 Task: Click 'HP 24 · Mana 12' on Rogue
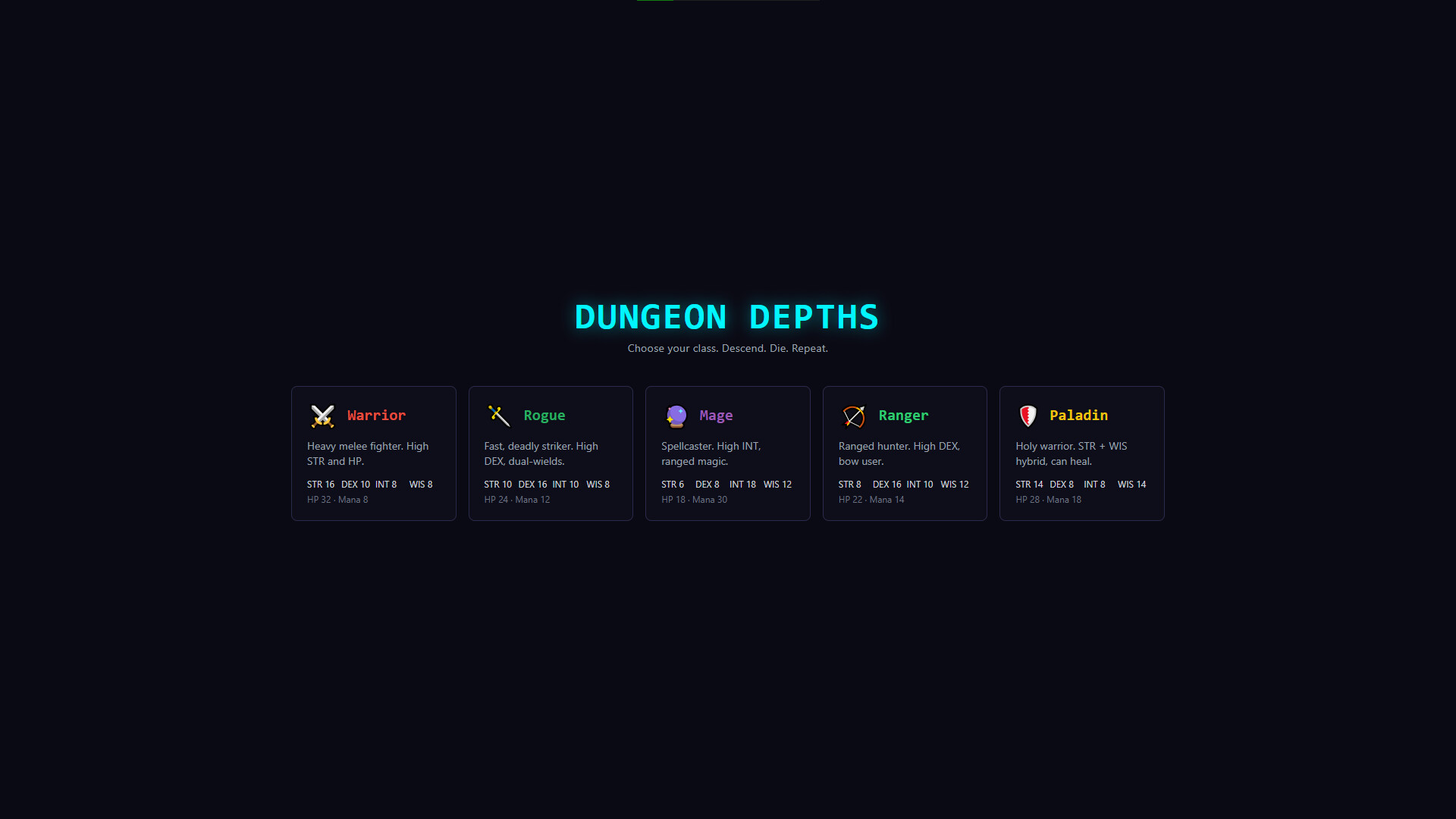tap(517, 500)
